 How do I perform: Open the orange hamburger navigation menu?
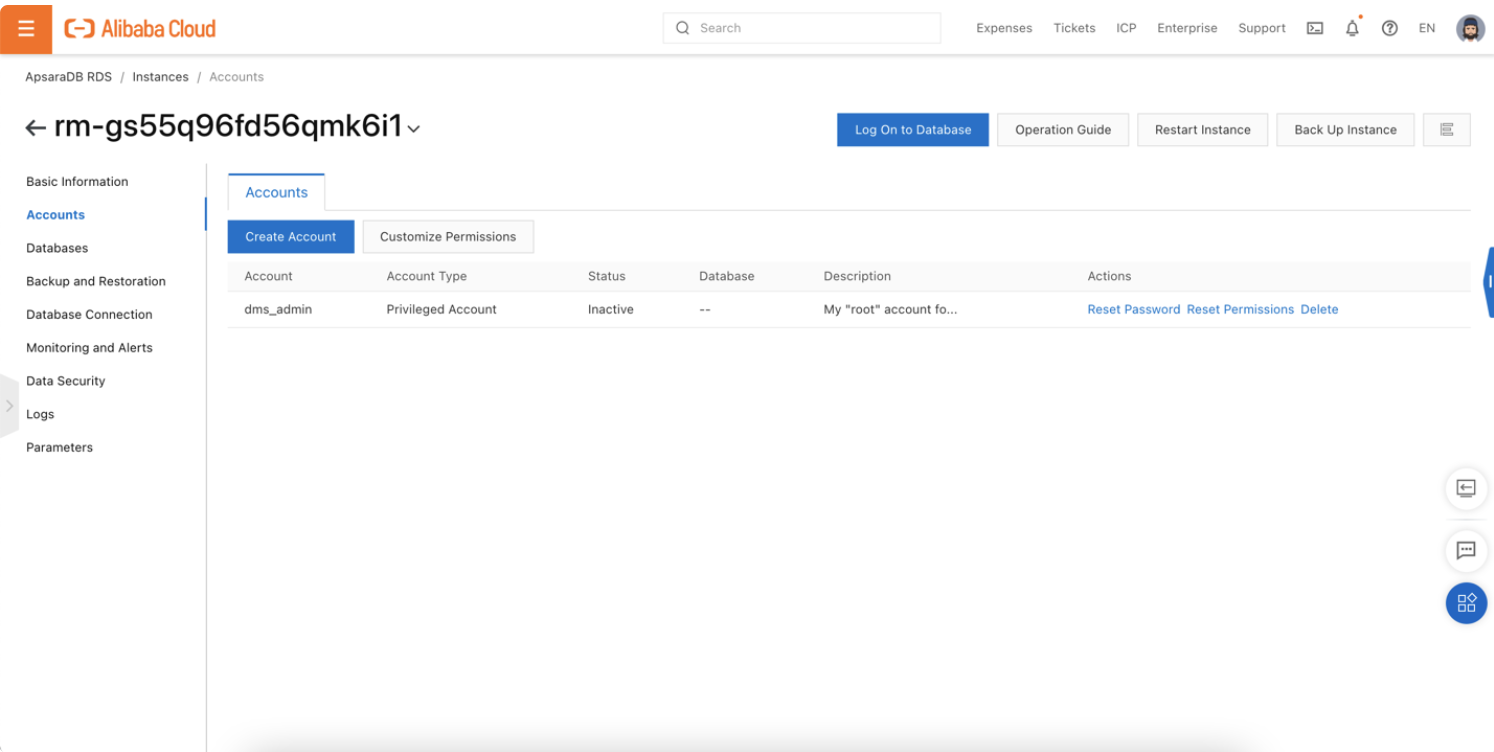(x=26, y=28)
